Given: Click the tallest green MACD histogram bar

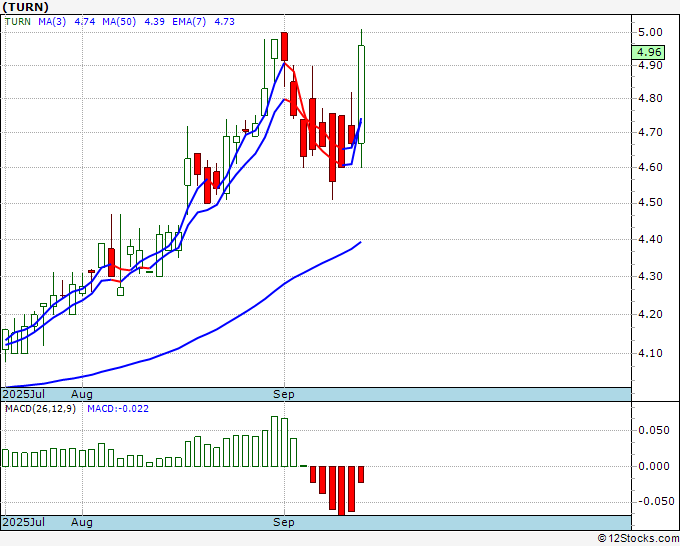Looking at the screenshot, I should click(275, 441).
